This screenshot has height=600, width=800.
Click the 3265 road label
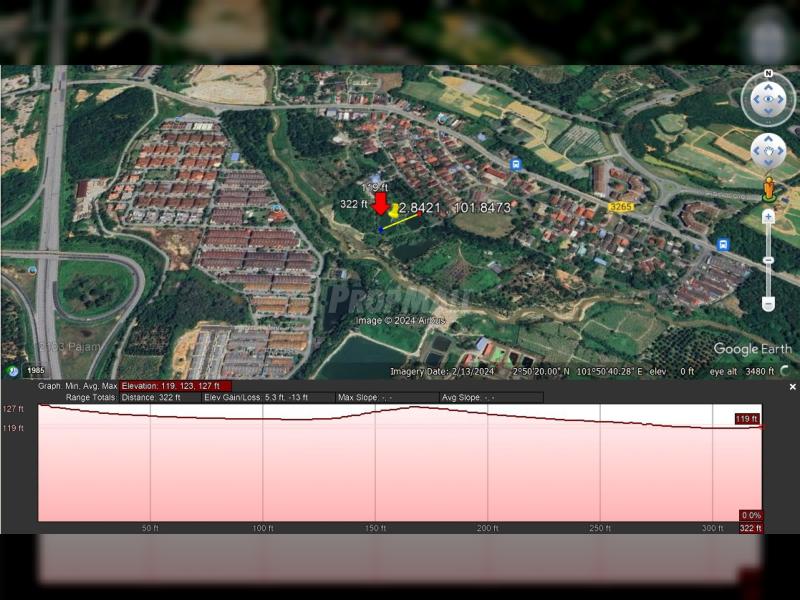[620, 207]
